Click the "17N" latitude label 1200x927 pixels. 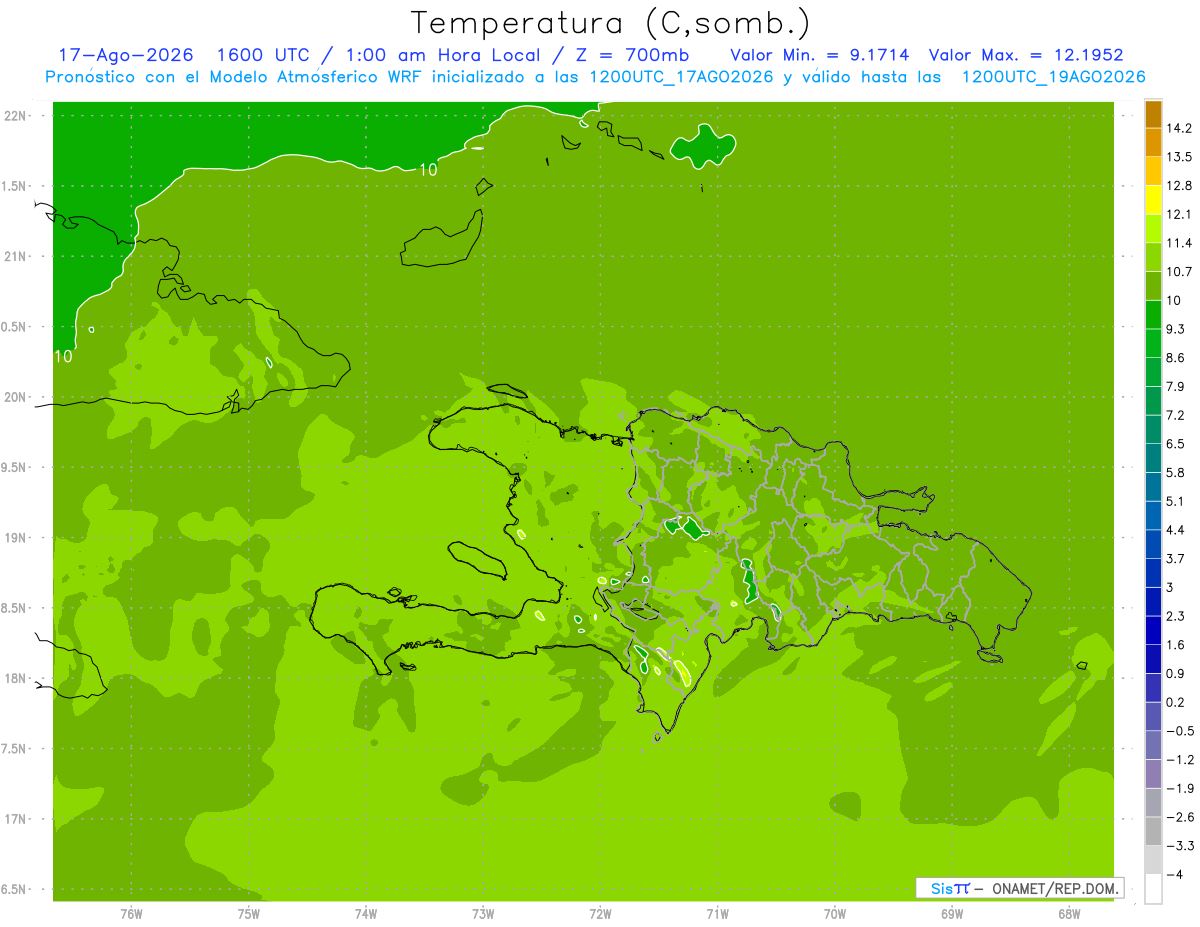pos(16,819)
